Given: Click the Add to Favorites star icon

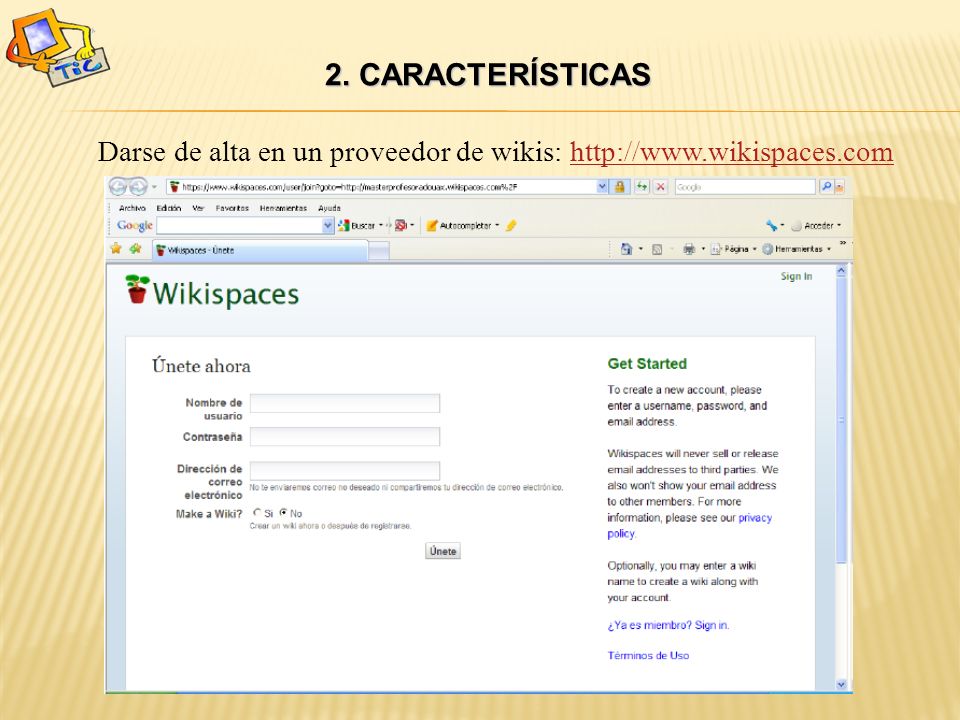Looking at the screenshot, I should [x=135, y=249].
